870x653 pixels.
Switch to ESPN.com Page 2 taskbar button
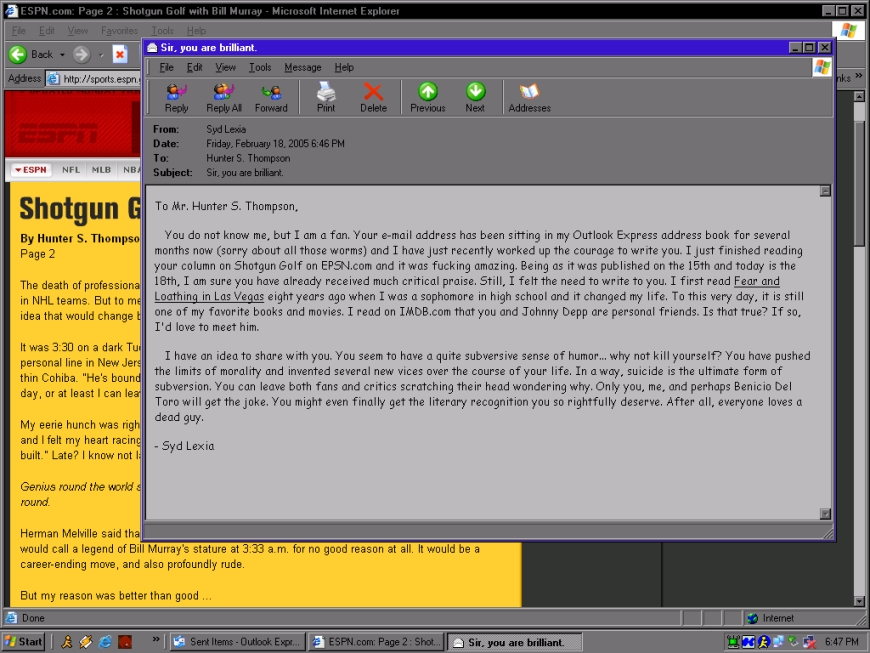click(376, 642)
